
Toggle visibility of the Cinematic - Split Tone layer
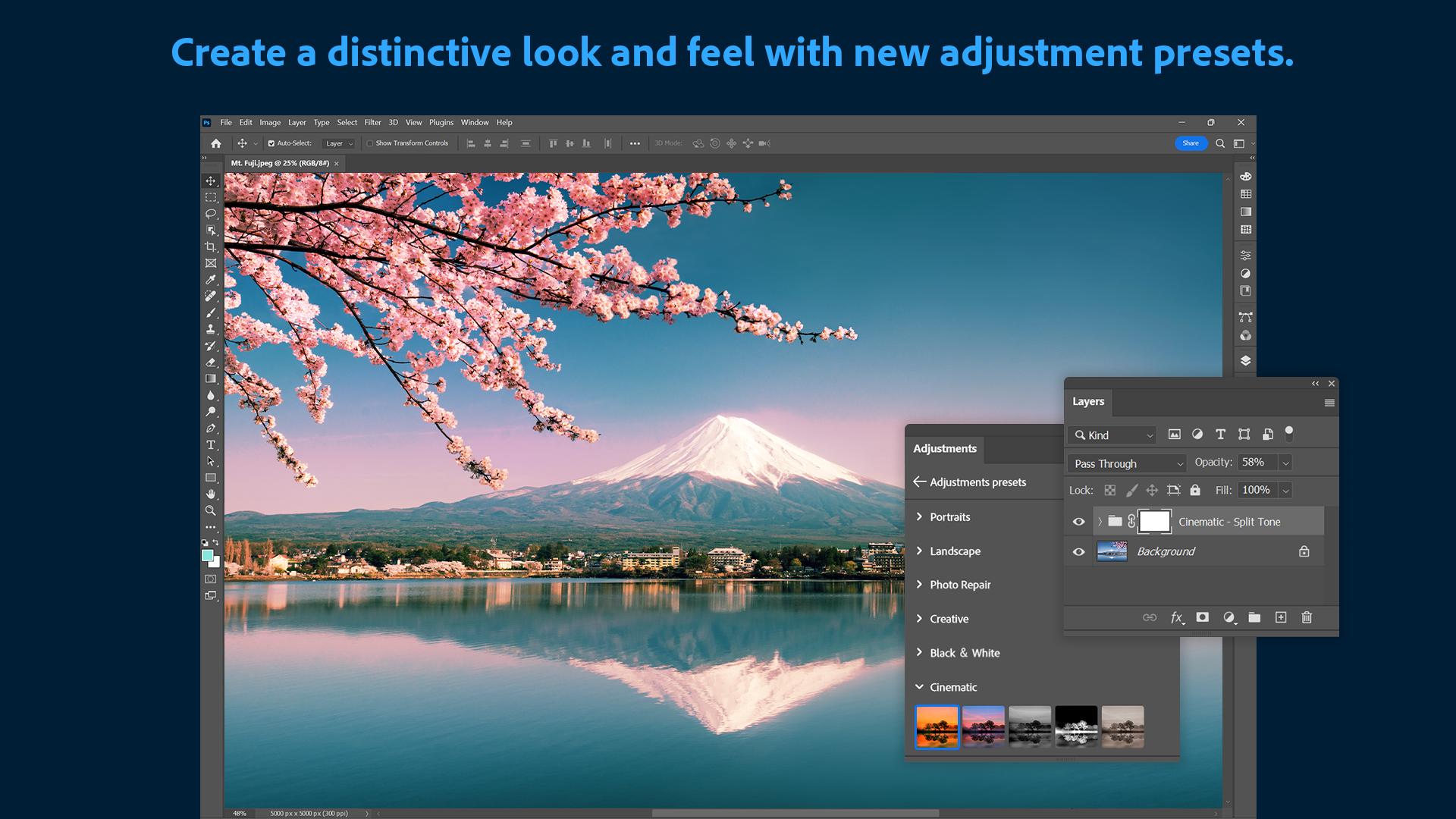point(1078,522)
